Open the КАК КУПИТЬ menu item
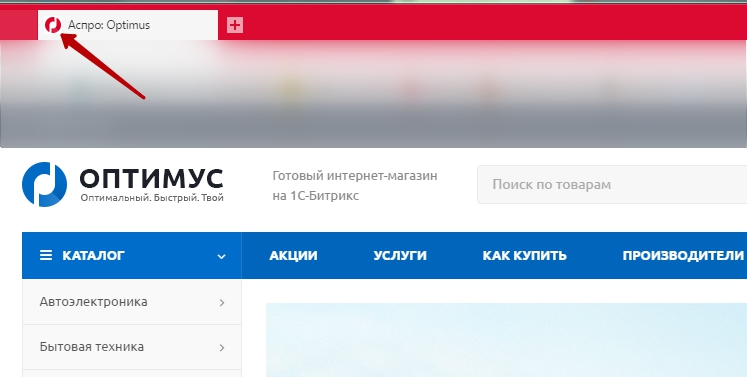Viewport: 747px width, 377px height. click(x=525, y=255)
